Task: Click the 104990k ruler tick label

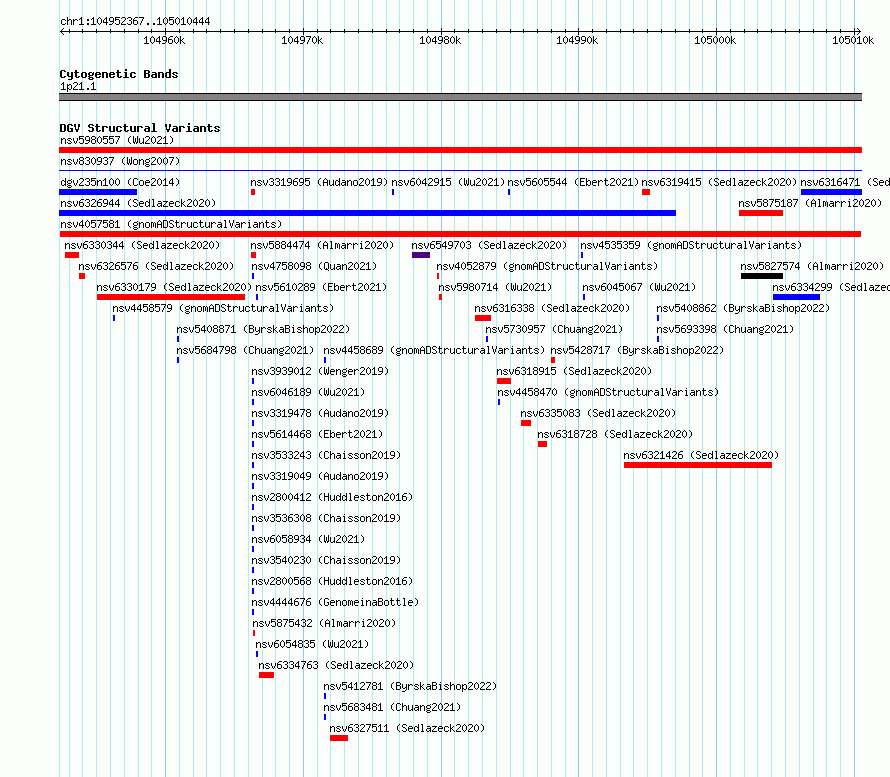Action: [x=577, y=40]
